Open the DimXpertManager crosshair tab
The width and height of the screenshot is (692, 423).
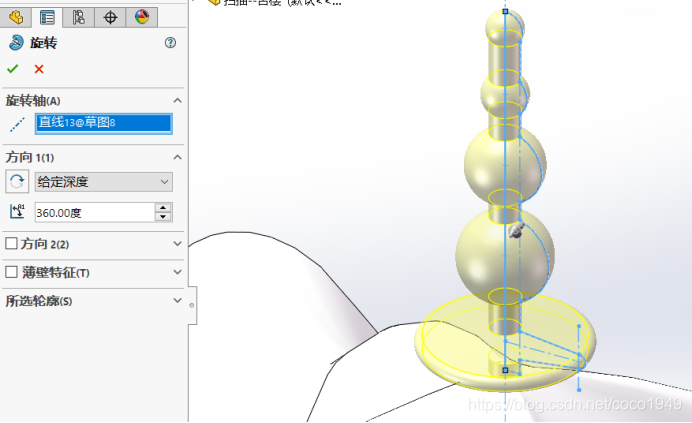click(x=110, y=18)
